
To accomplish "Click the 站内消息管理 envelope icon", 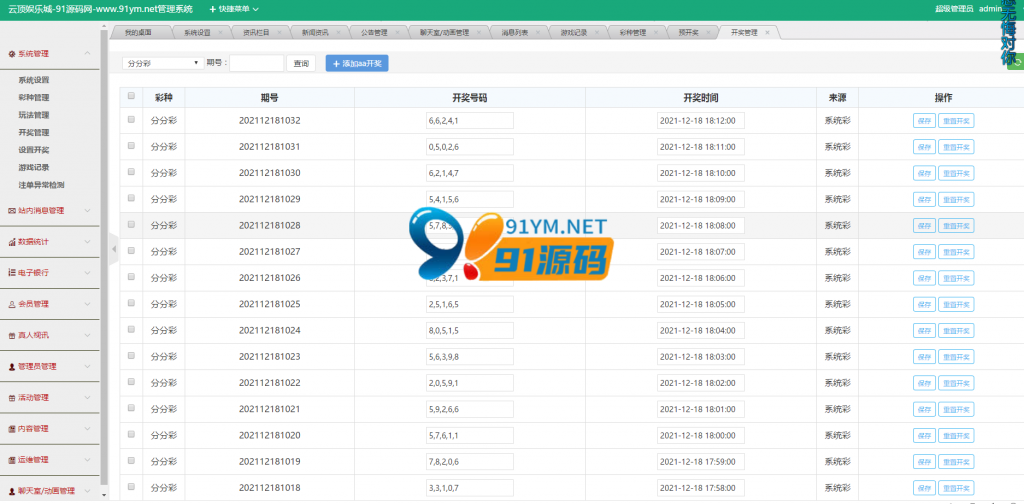I will click(x=11, y=211).
